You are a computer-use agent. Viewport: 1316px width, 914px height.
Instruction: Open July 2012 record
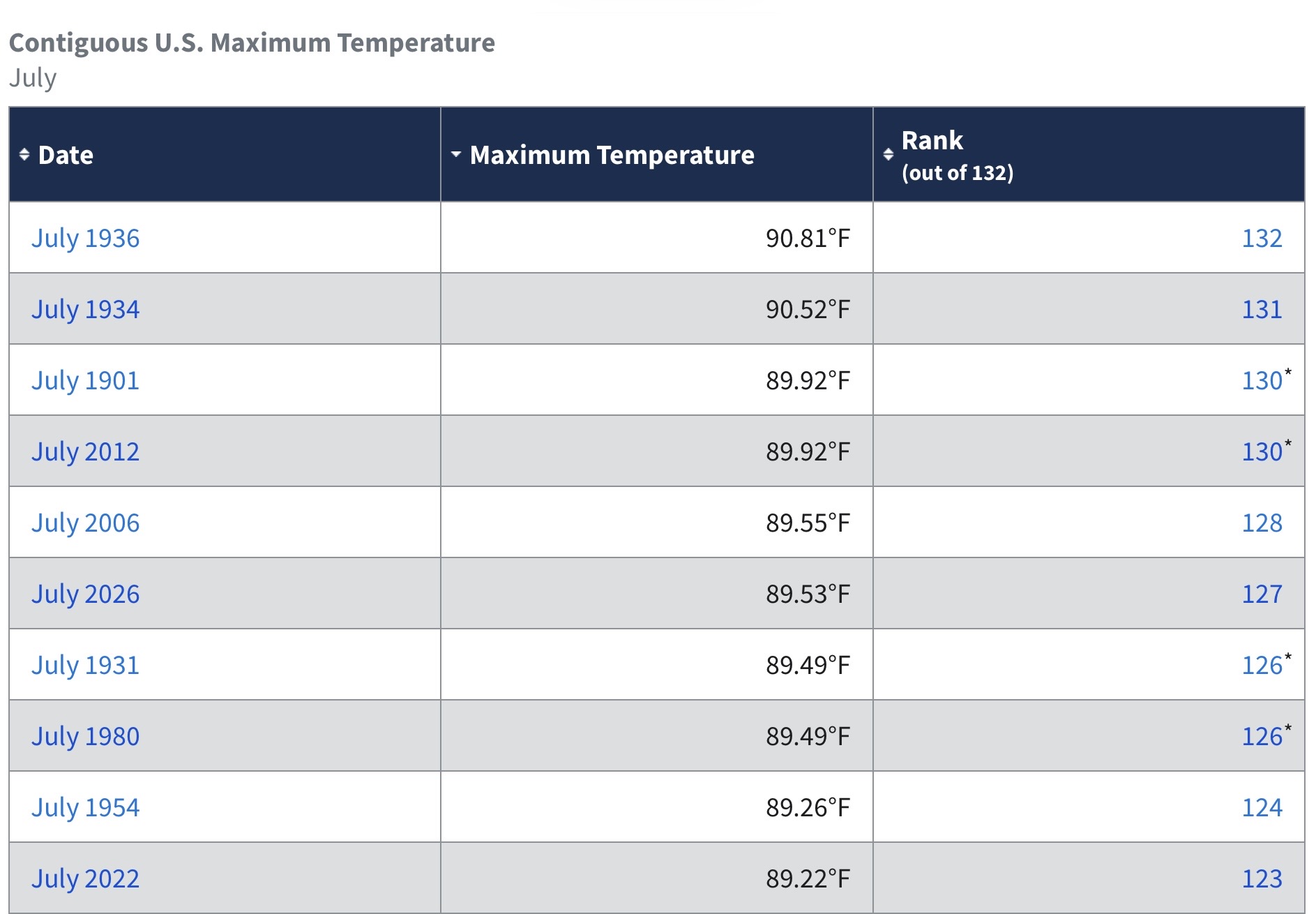[85, 452]
